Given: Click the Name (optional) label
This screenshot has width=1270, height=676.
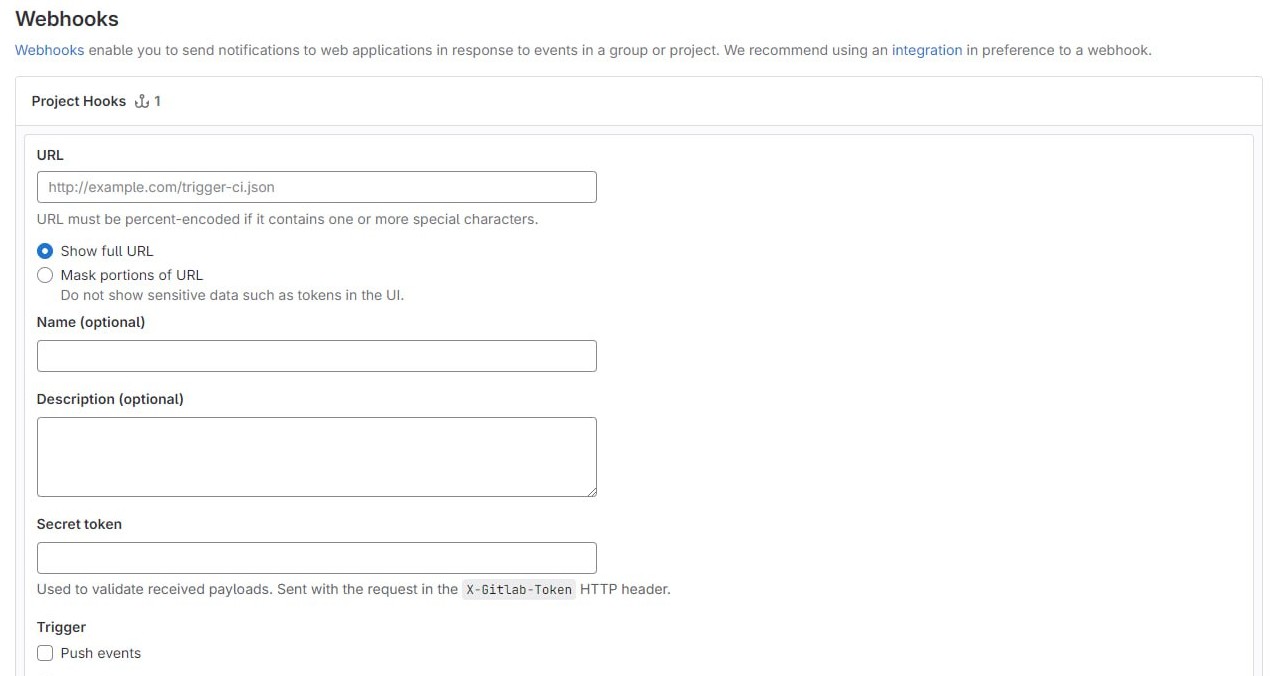Looking at the screenshot, I should (91, 322).
